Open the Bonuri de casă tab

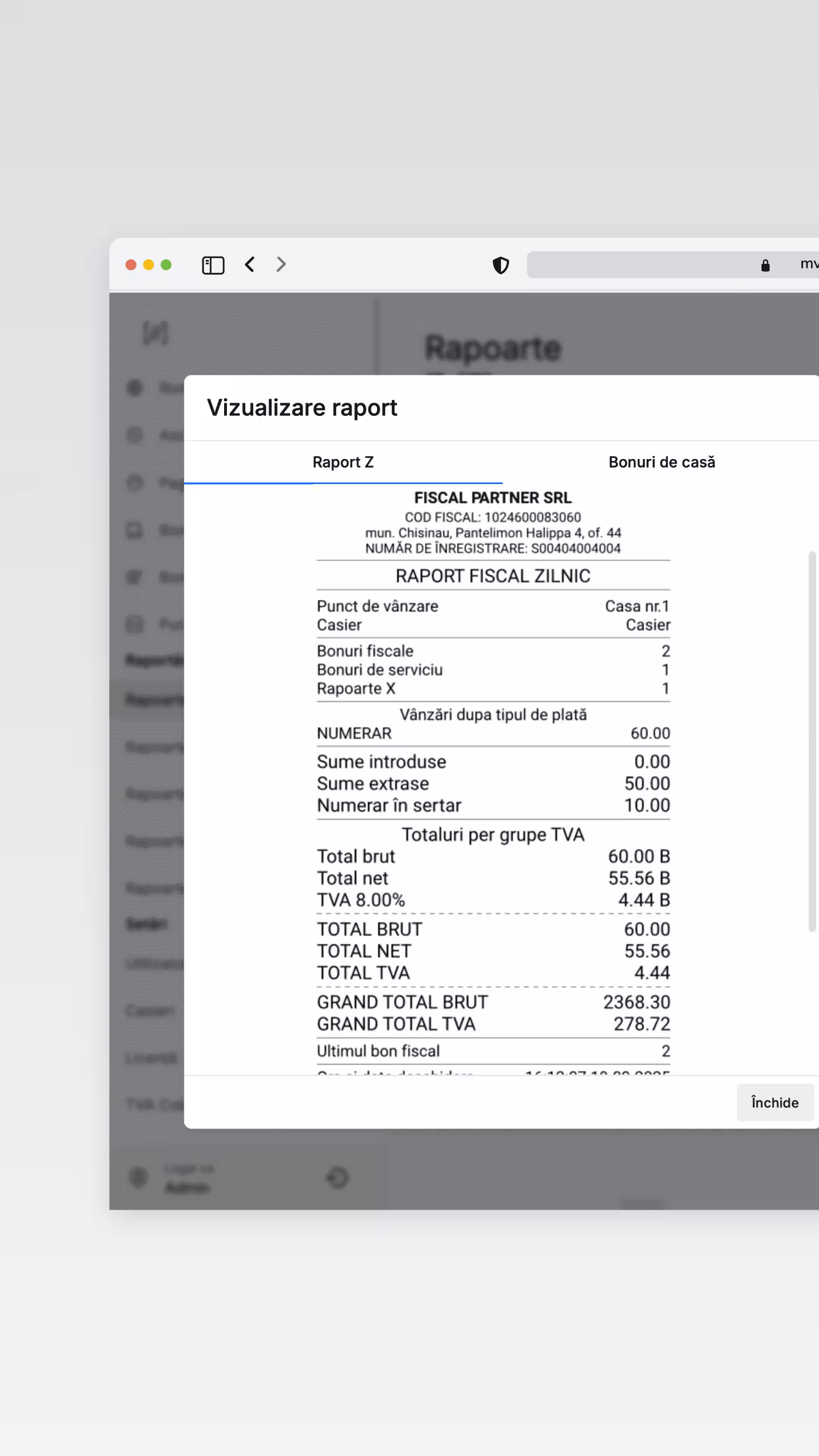click(661, 462)
